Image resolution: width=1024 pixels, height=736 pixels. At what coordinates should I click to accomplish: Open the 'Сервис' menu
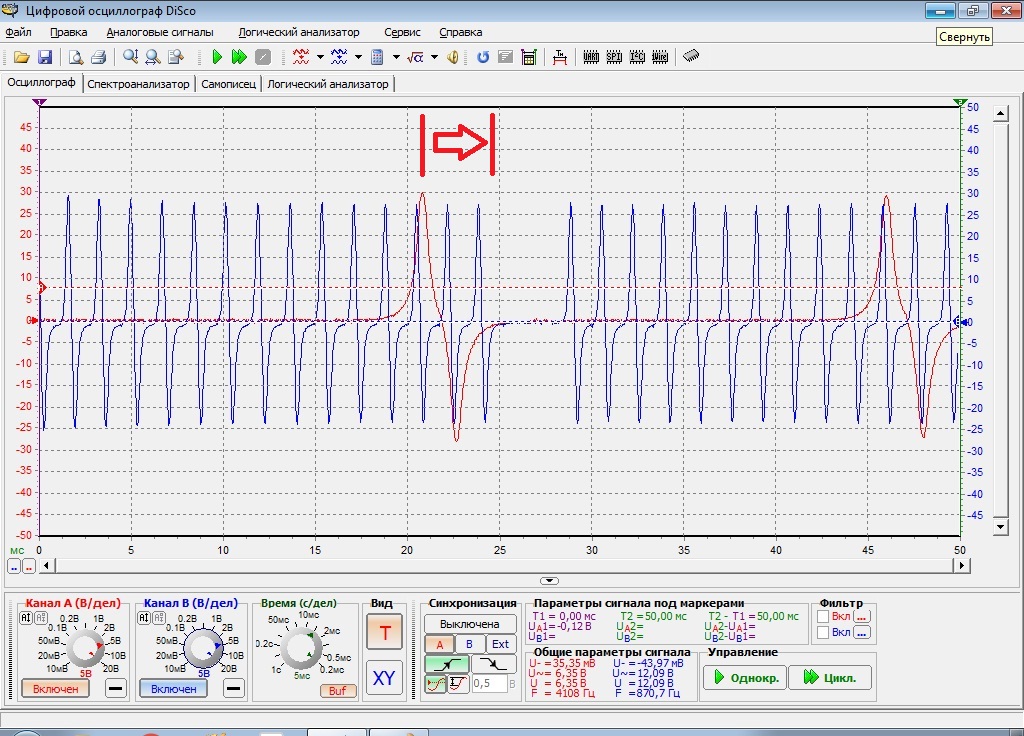(402, 32)
